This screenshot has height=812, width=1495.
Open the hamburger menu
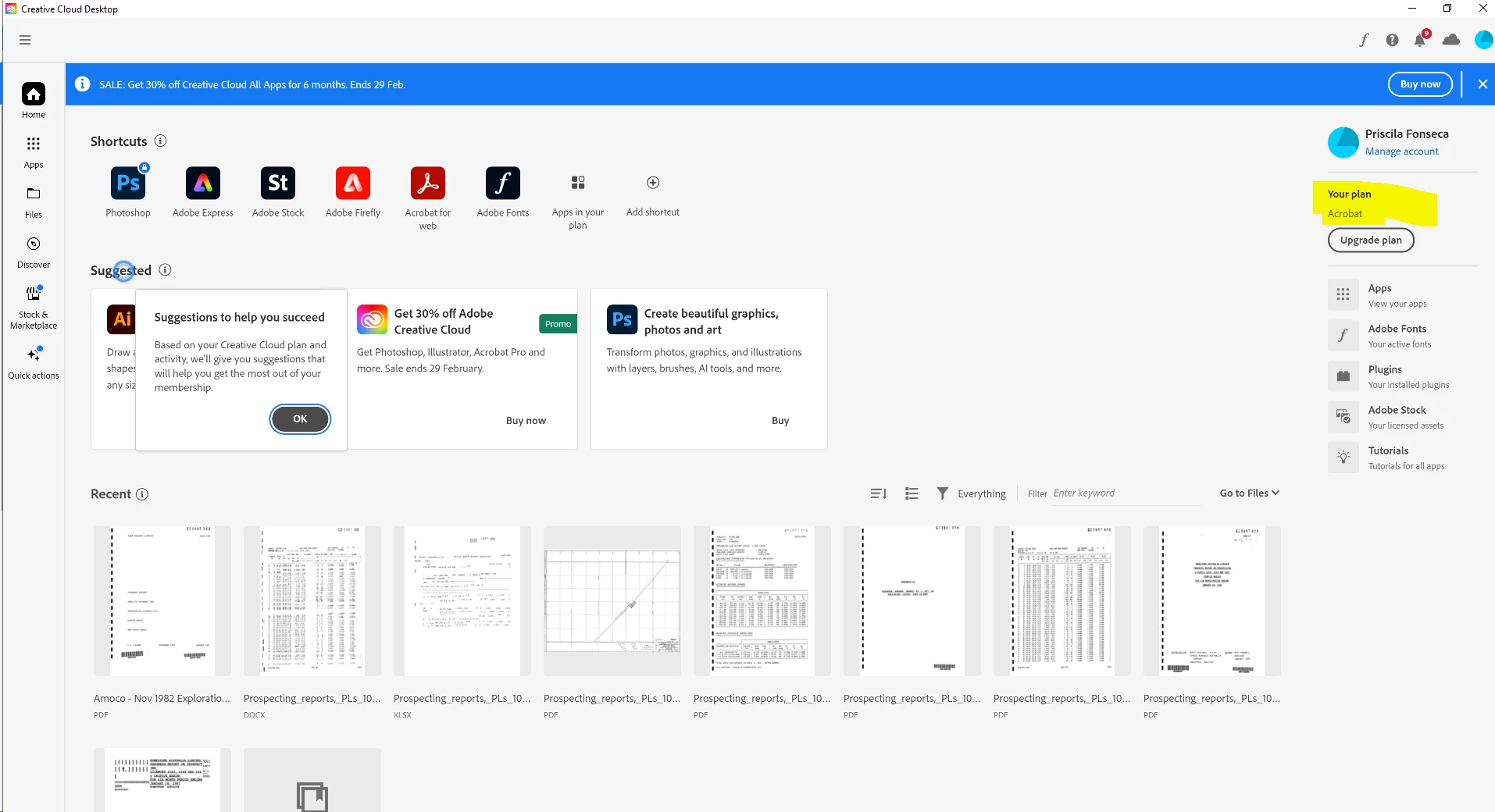pos(25,40)
